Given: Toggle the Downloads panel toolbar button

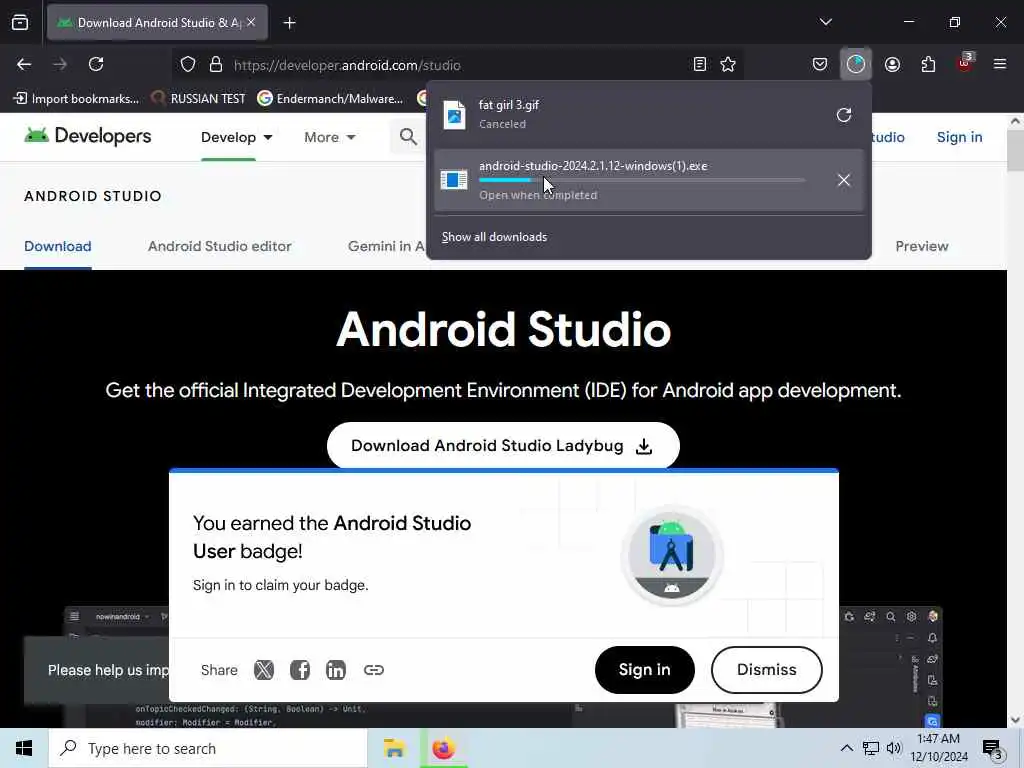Looking at the screenshot, I should 856,64.
